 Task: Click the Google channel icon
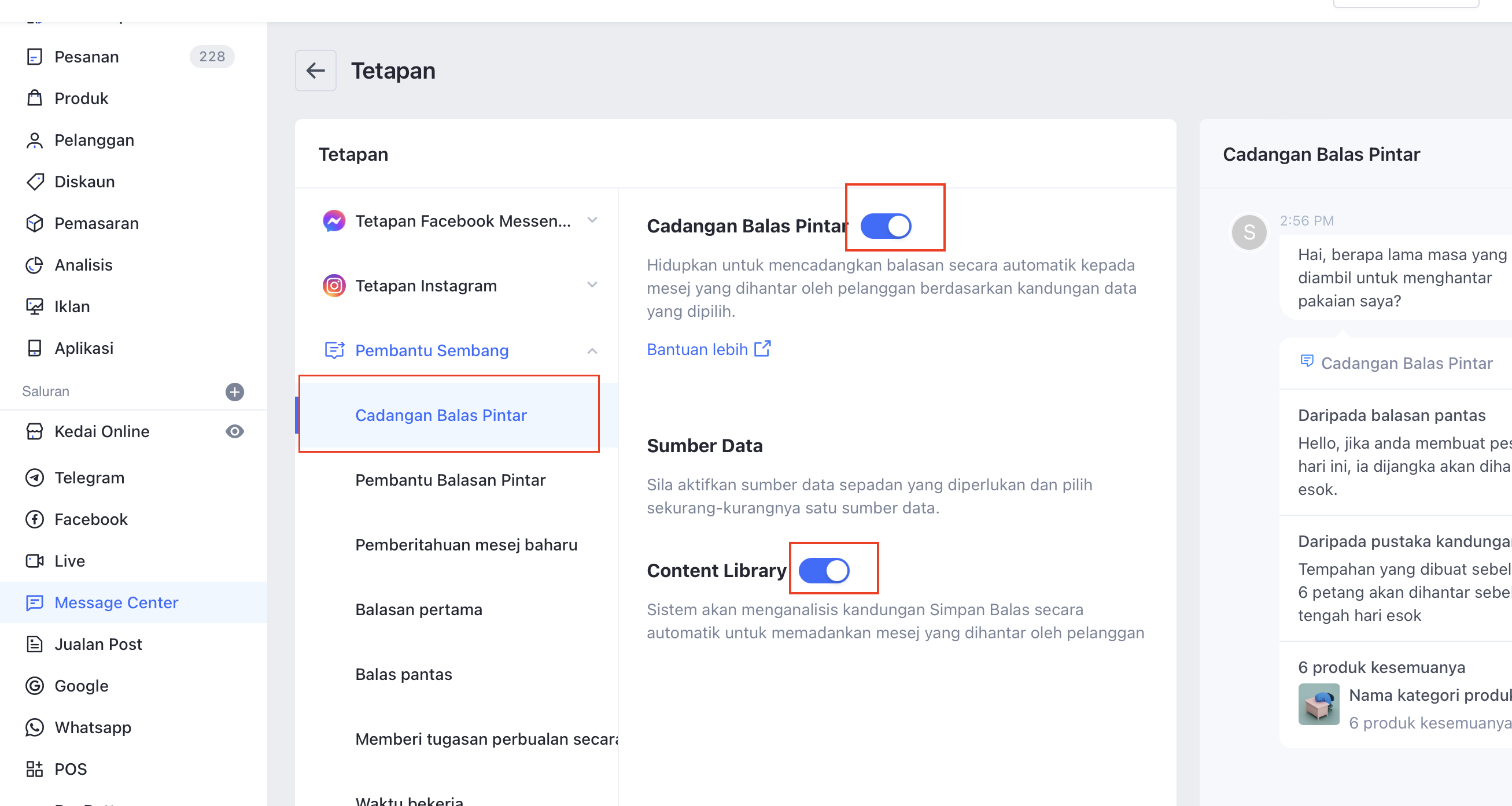(x=35, y=686)
